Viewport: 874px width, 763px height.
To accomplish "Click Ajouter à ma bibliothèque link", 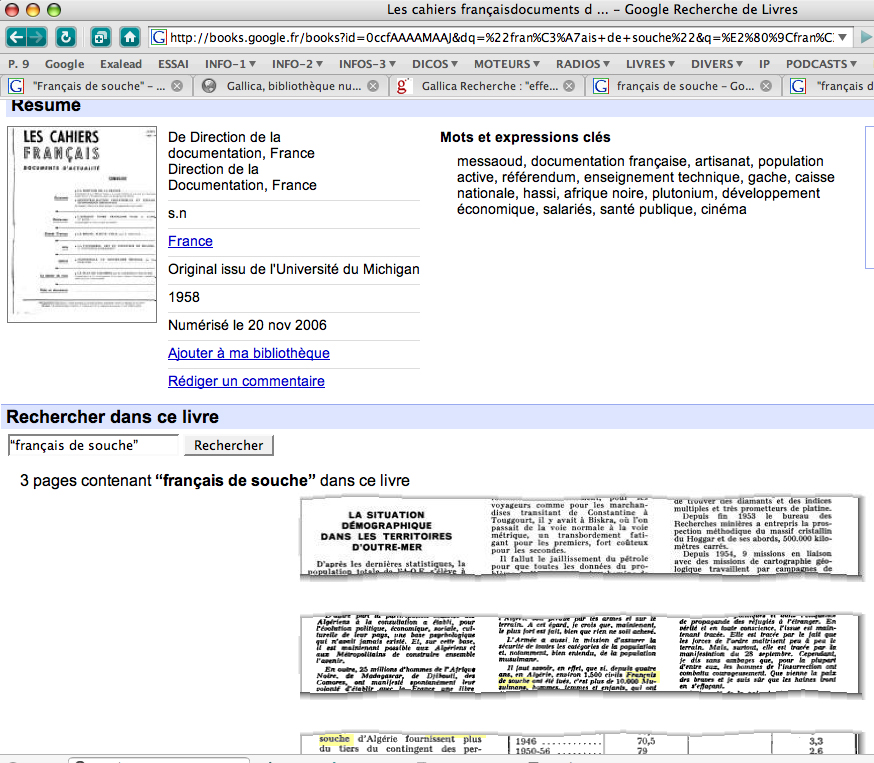I will 249,353.
